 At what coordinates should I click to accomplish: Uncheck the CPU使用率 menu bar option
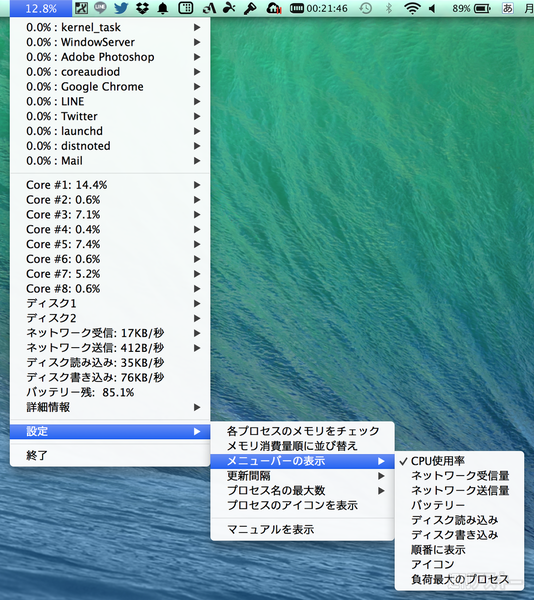coord(459,461)
